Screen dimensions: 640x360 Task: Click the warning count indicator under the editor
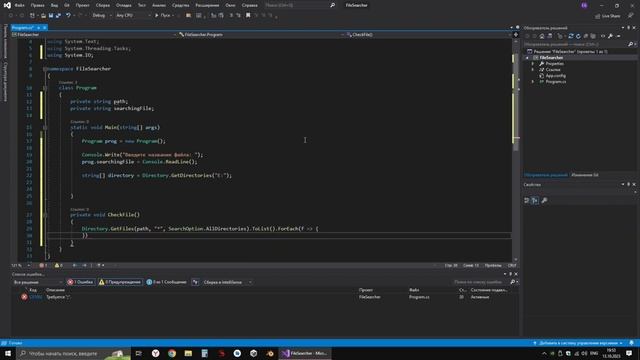[x=58, y=266]
